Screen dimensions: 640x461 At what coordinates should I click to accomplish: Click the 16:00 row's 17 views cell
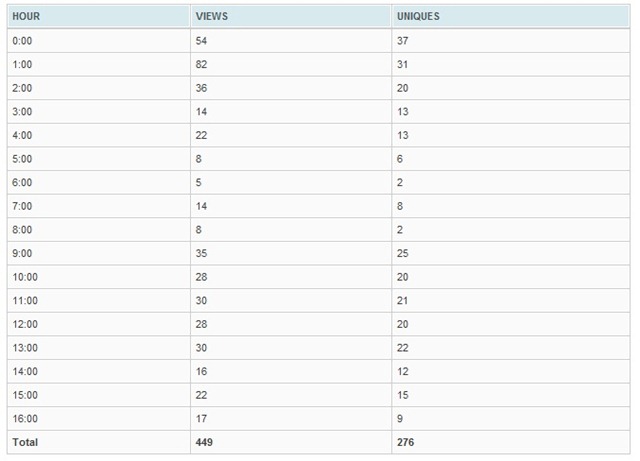coord(201,419)
